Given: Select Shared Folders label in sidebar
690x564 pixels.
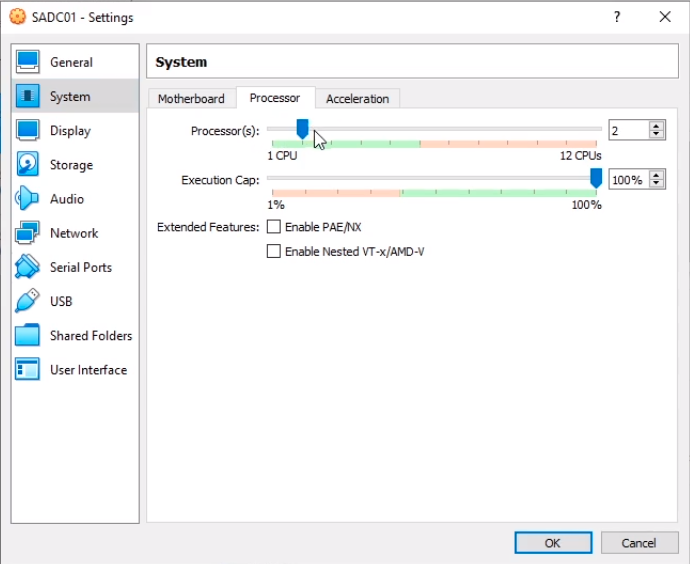Looking at the screenshot, I should 91,336.
